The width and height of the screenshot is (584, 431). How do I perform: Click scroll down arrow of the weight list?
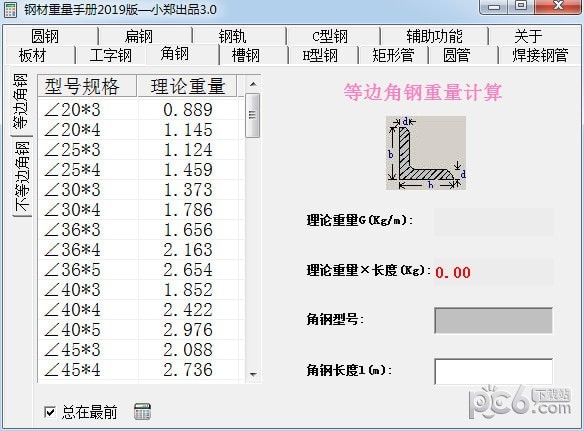click(253, 374)
